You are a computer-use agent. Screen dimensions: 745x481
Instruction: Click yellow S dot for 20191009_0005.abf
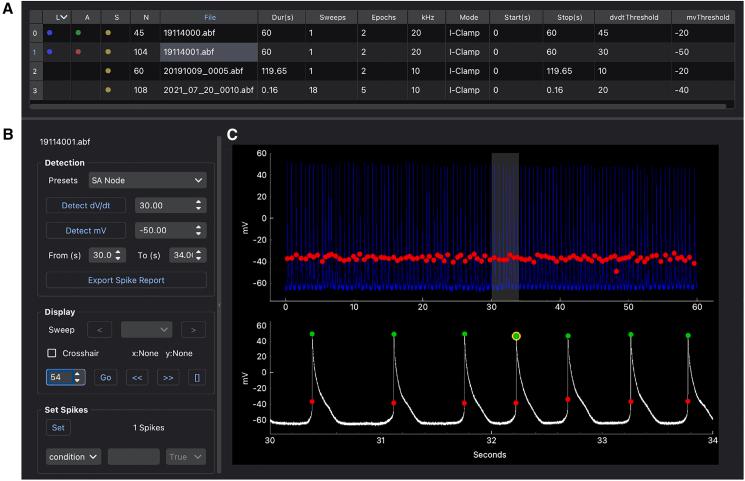pyautogui.click(x=109, y=71)
